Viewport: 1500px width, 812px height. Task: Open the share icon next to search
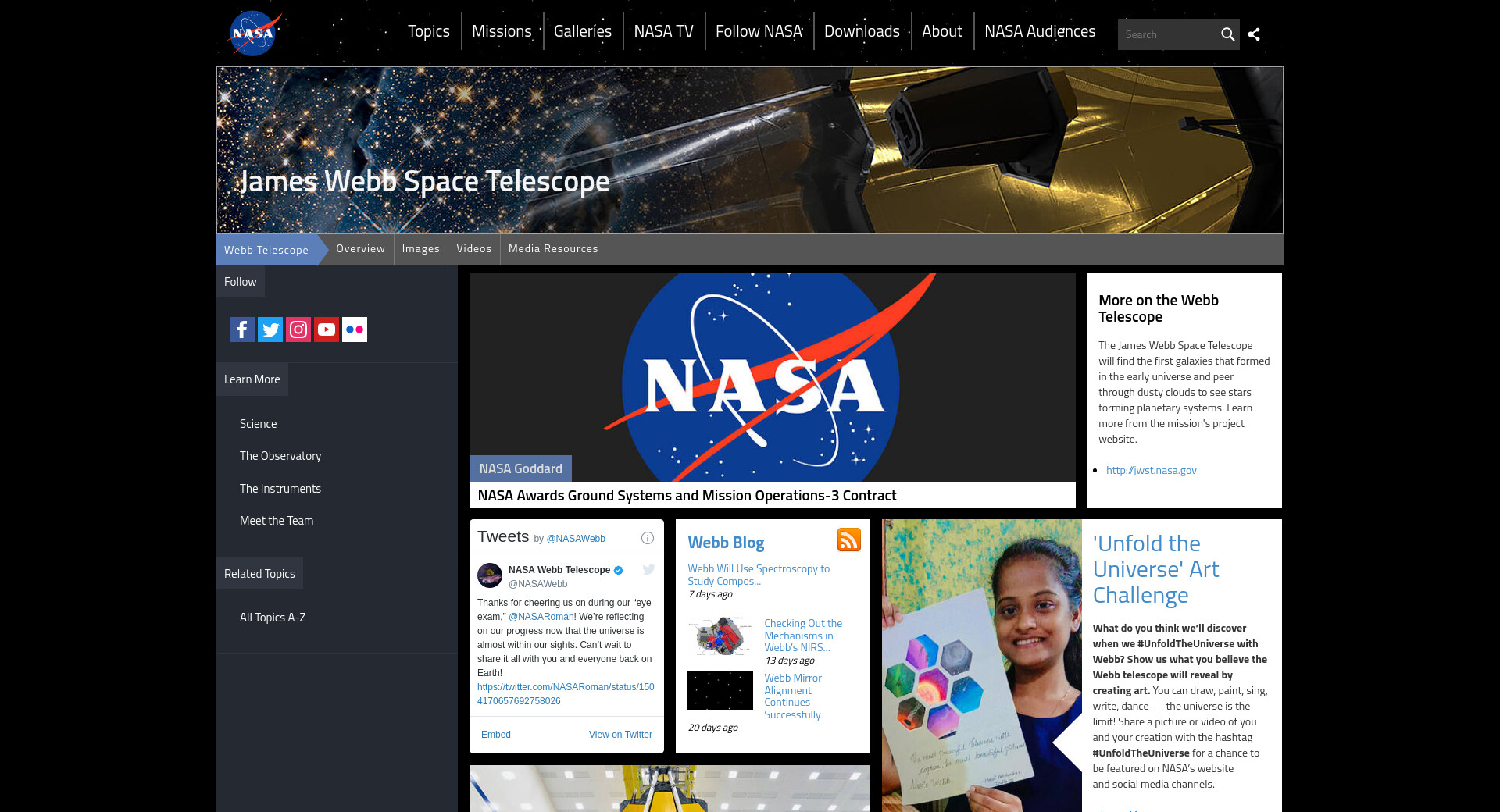1254,34
